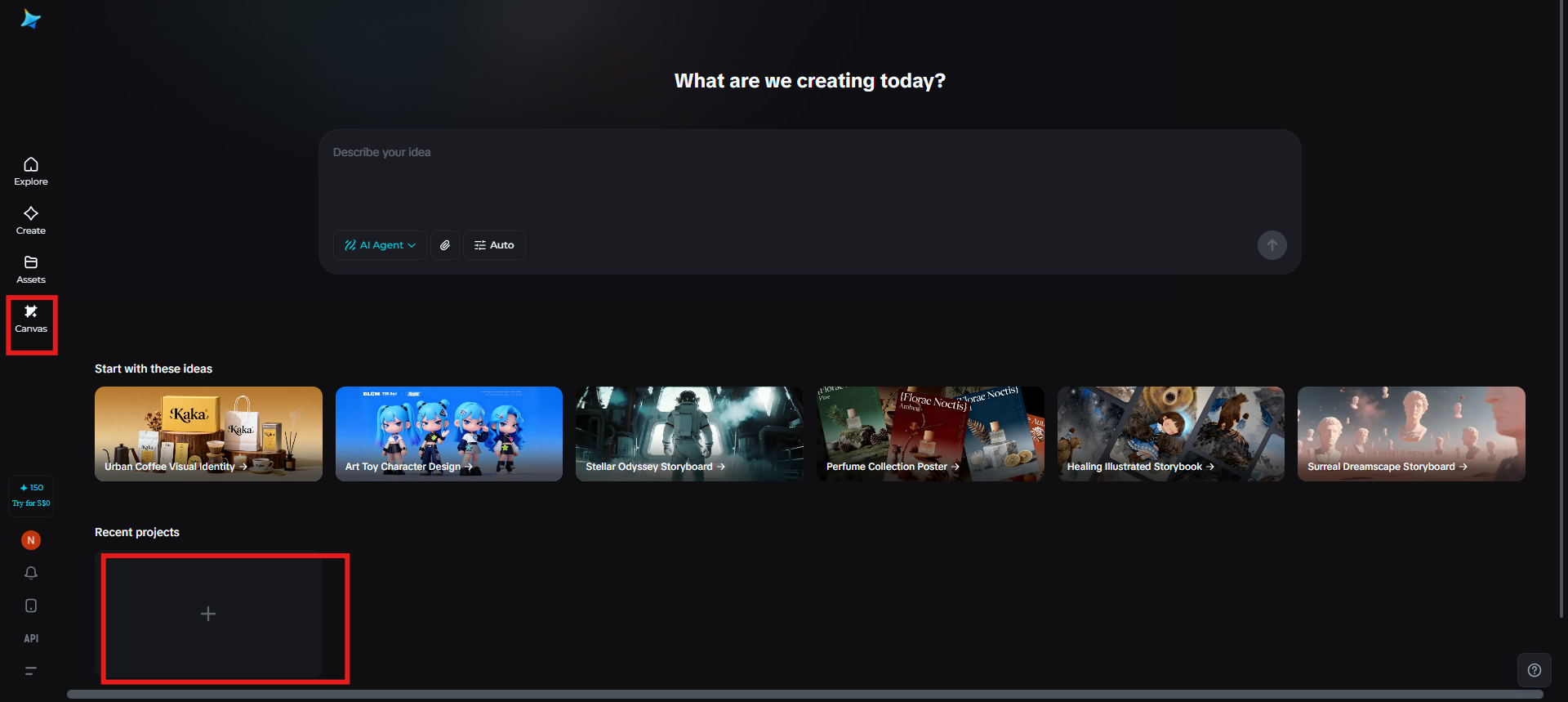Collapse the sidebar menu icon
This screenshot has width=1568, height=702.
[x=31, y=671]
